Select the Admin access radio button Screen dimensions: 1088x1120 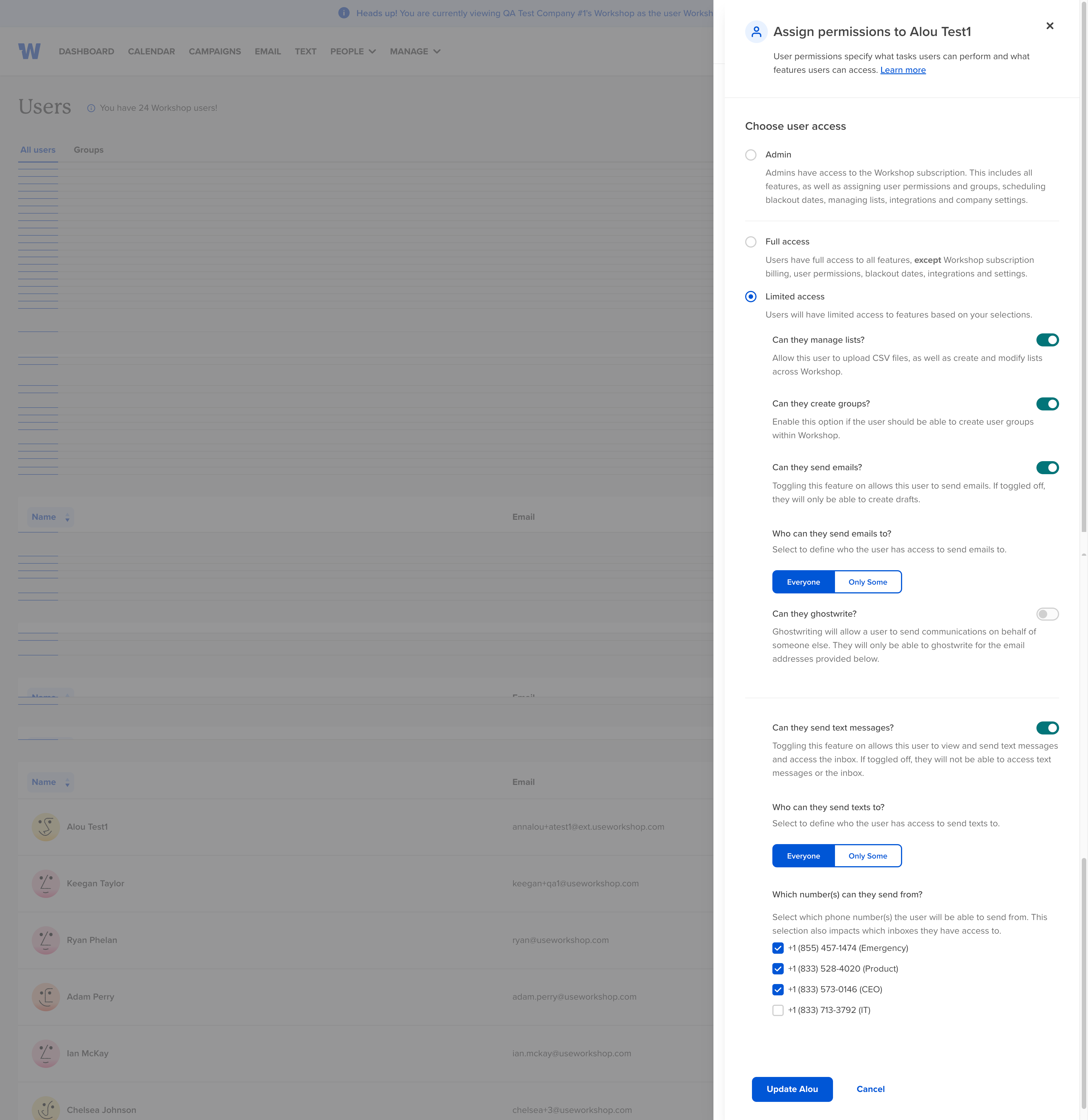point(751,155)
